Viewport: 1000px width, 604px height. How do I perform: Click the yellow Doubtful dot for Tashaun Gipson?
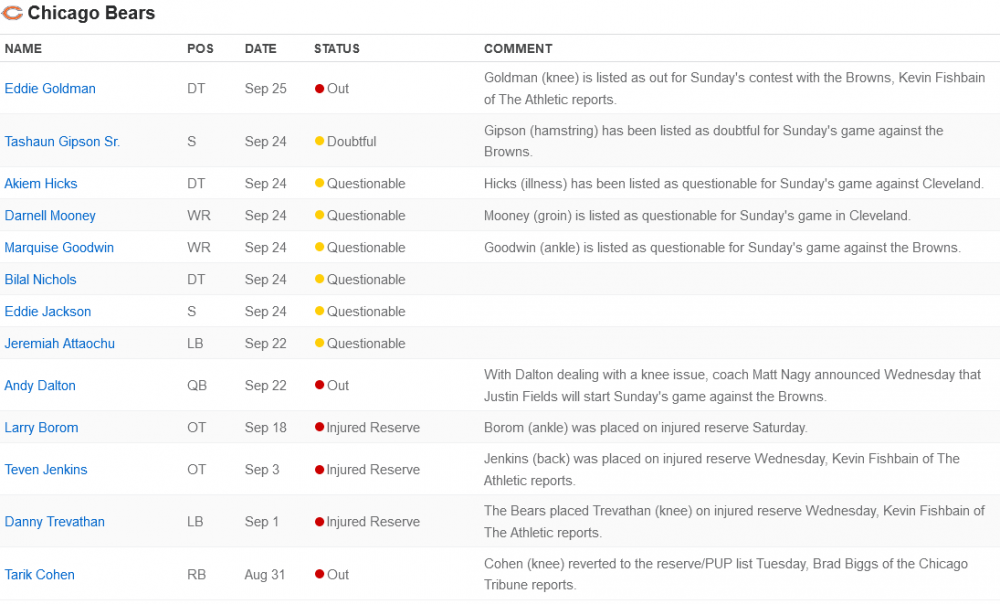click(320, 141)
